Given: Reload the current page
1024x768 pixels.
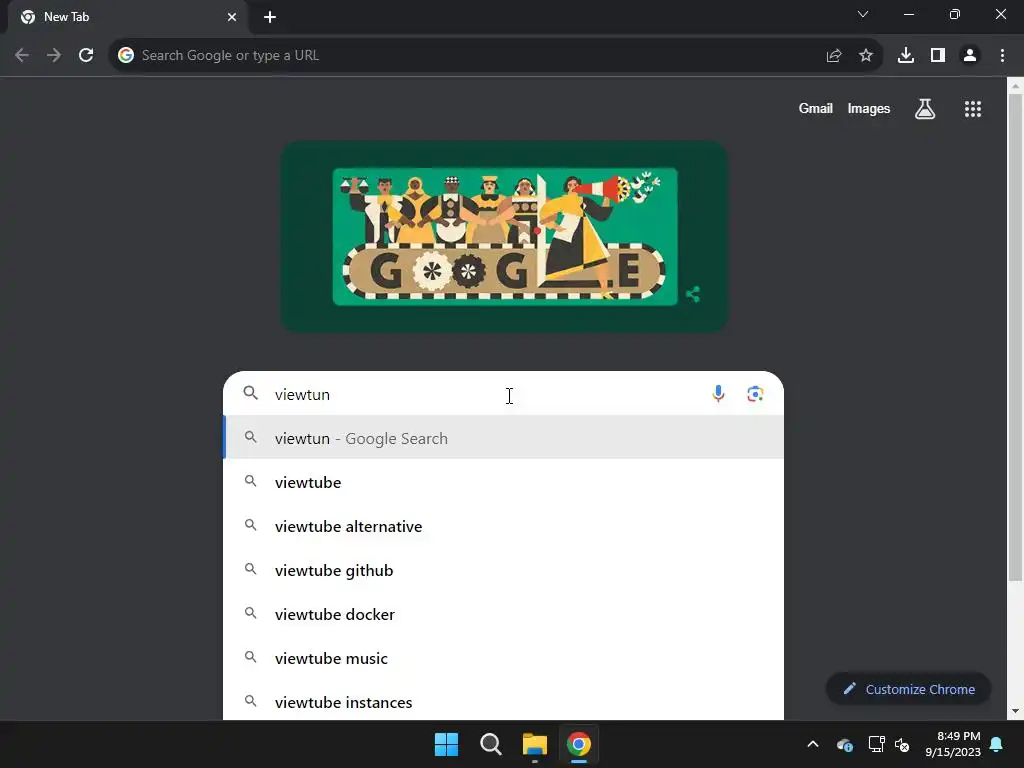Looking at the screenshot, I should click(86, 56).
